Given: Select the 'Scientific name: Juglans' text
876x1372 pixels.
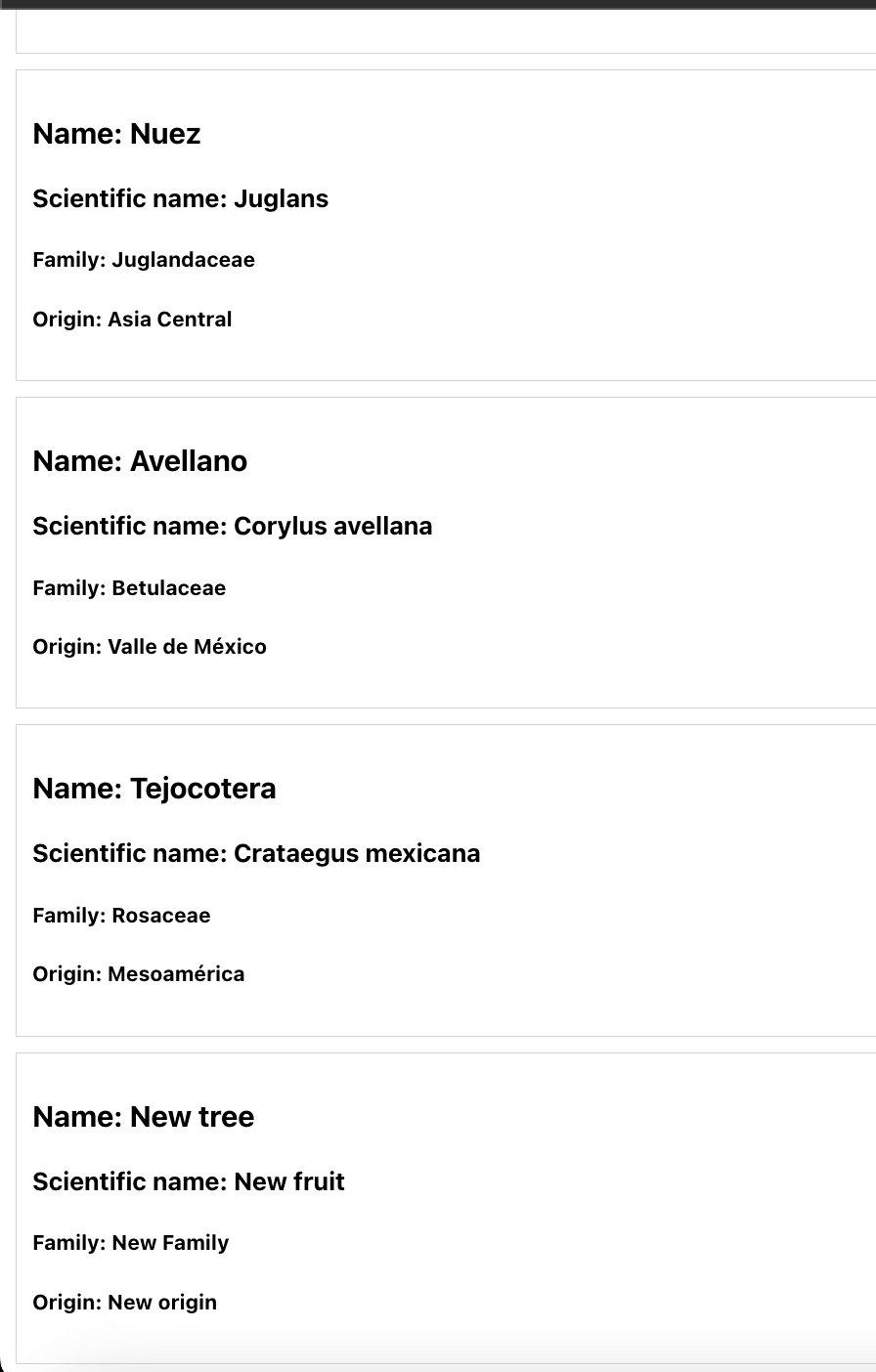Looking at the screenshot, I should point(180,198).
